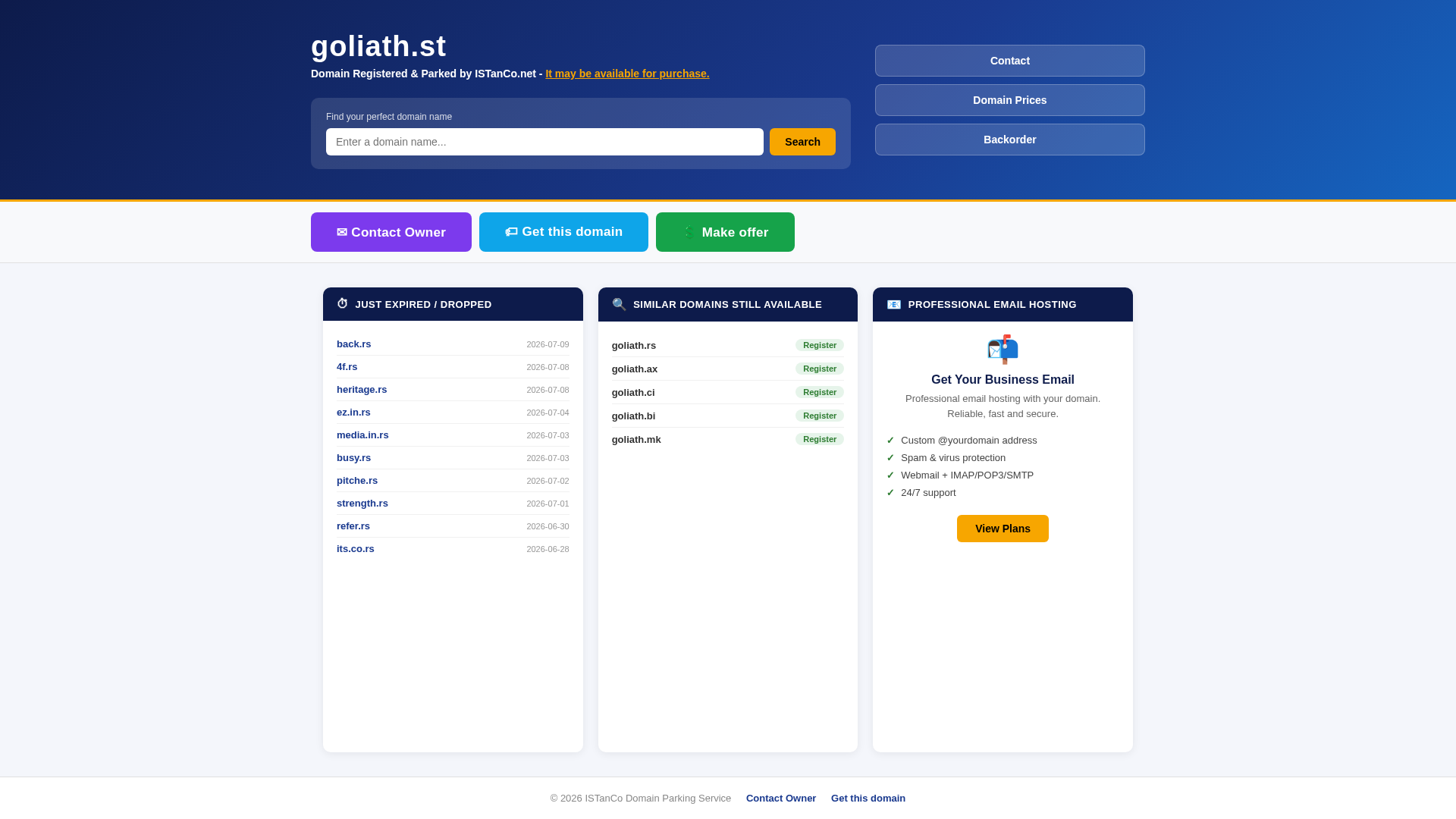Viewport: 1456px width, 819px height.
Task: Open the Contact button in header
Action: pos(1010,61)
